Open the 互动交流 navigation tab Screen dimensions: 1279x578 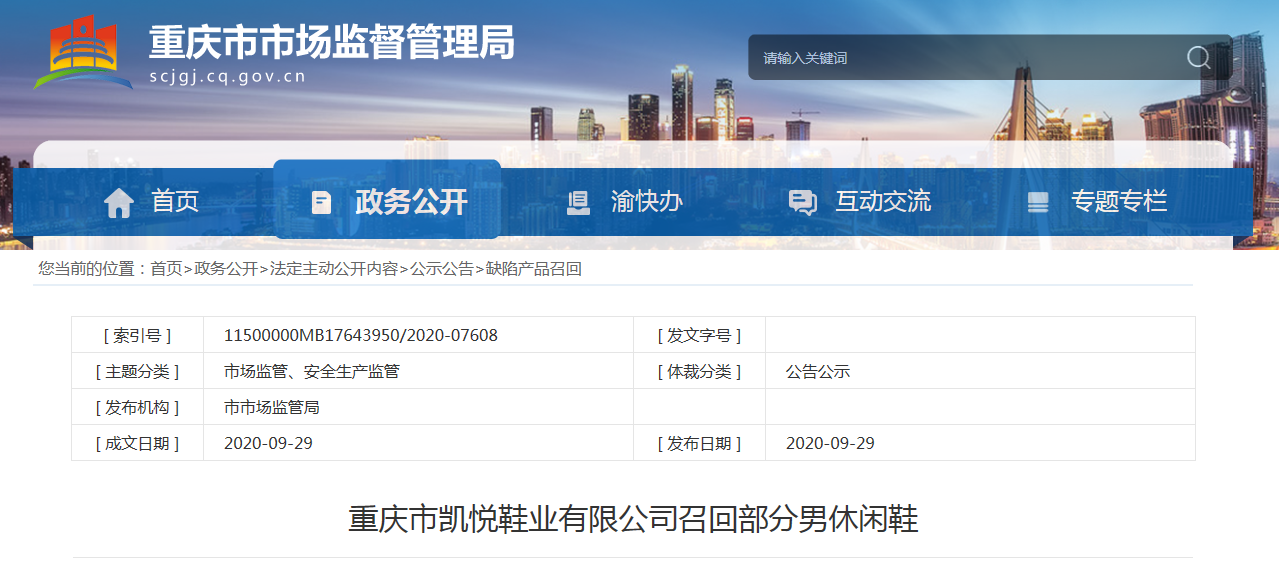tap(860, 202)
